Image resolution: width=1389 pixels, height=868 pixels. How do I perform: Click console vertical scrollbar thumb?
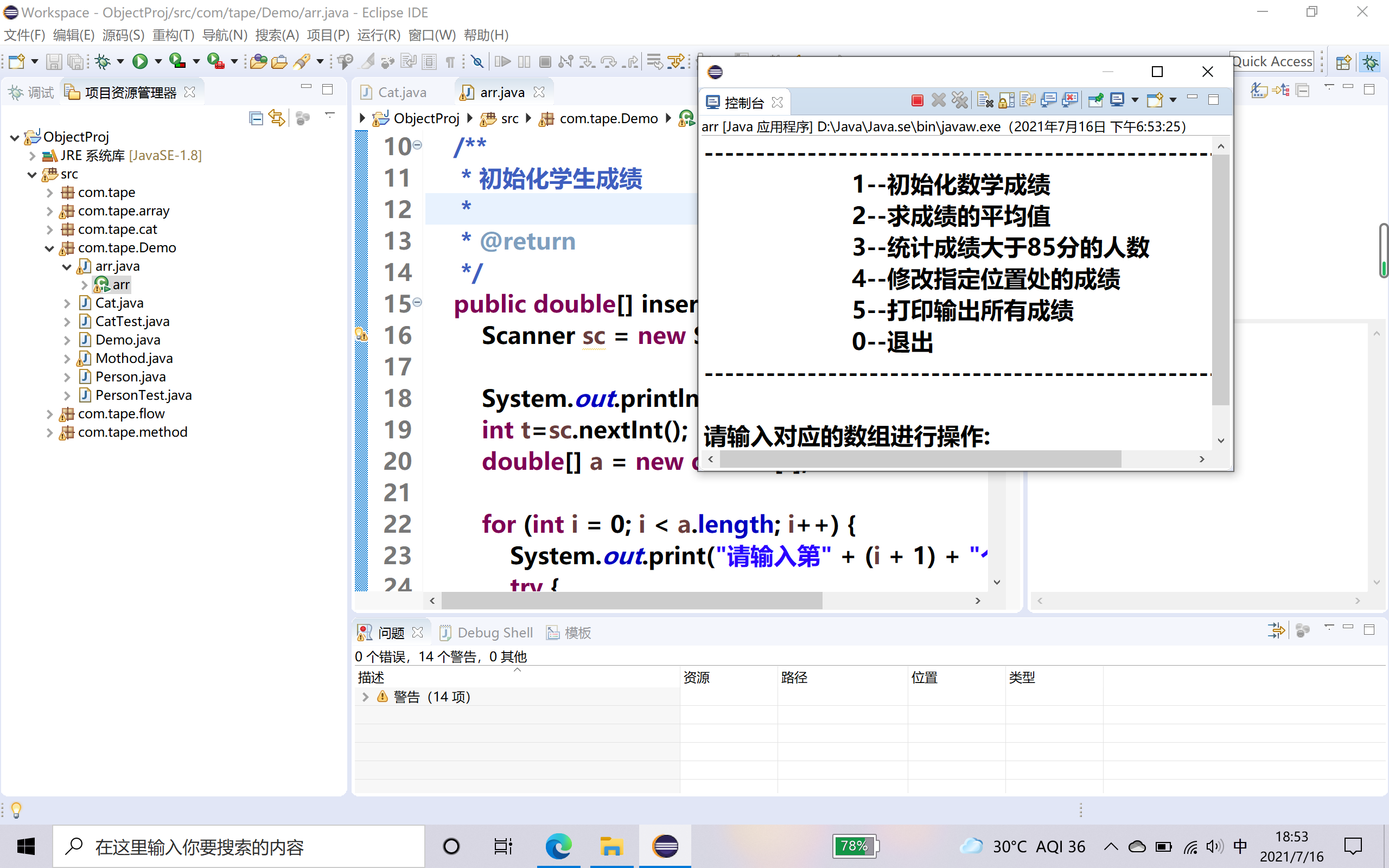tap(1221, 279)
